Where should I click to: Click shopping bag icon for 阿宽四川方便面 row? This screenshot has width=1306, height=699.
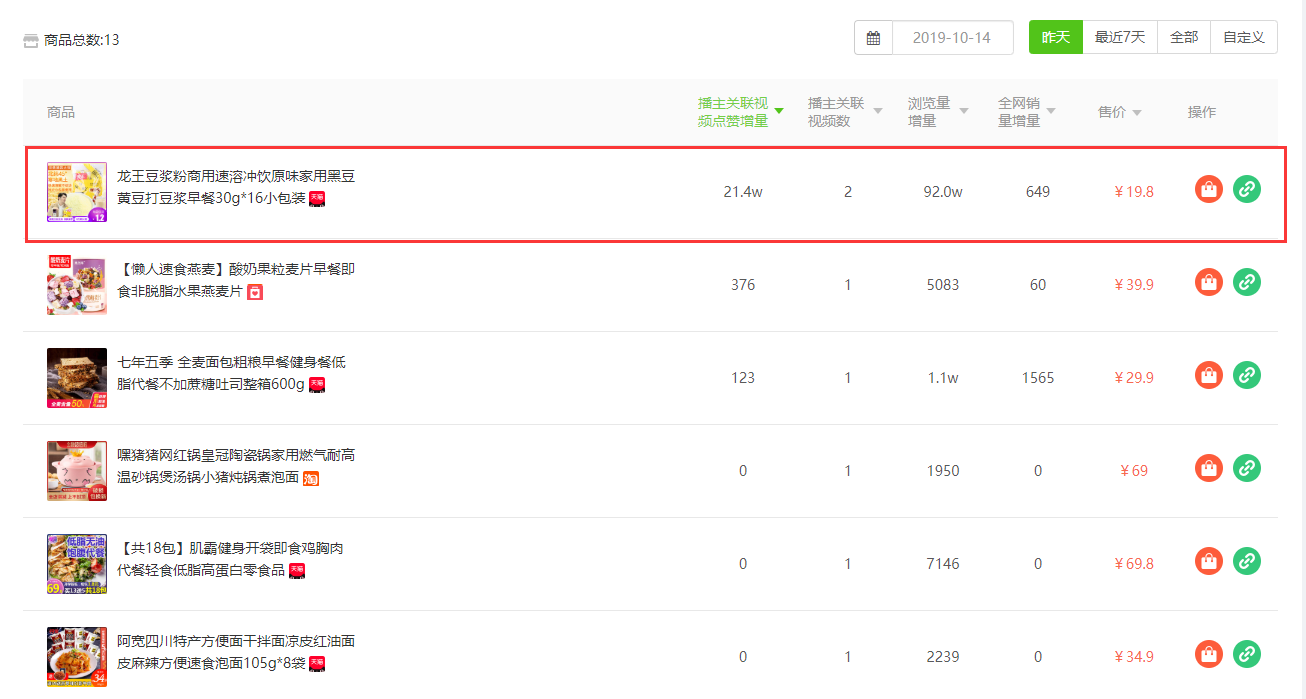(x=1209, y=654)
